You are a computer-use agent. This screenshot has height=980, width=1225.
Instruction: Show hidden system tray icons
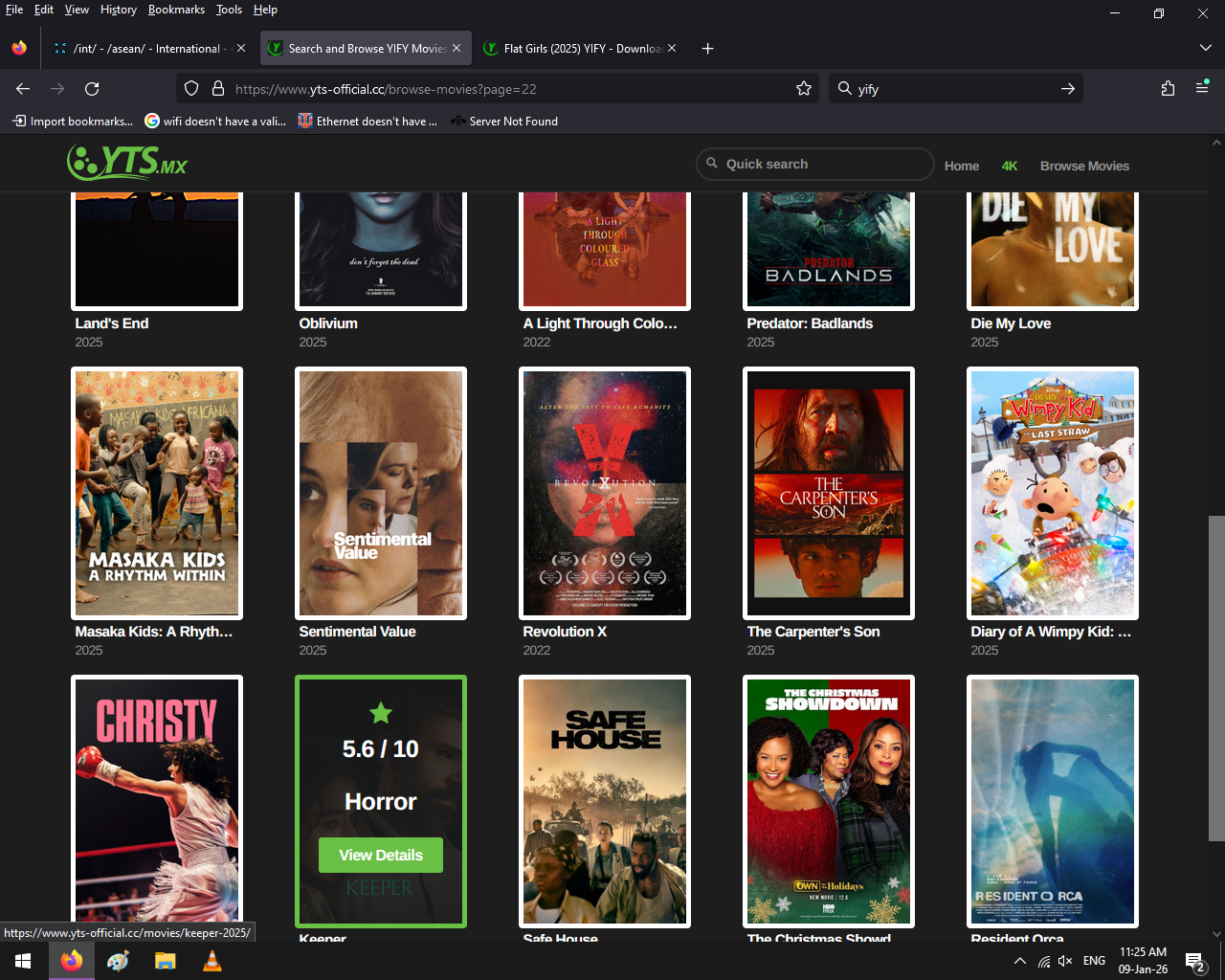[1020, 961]
